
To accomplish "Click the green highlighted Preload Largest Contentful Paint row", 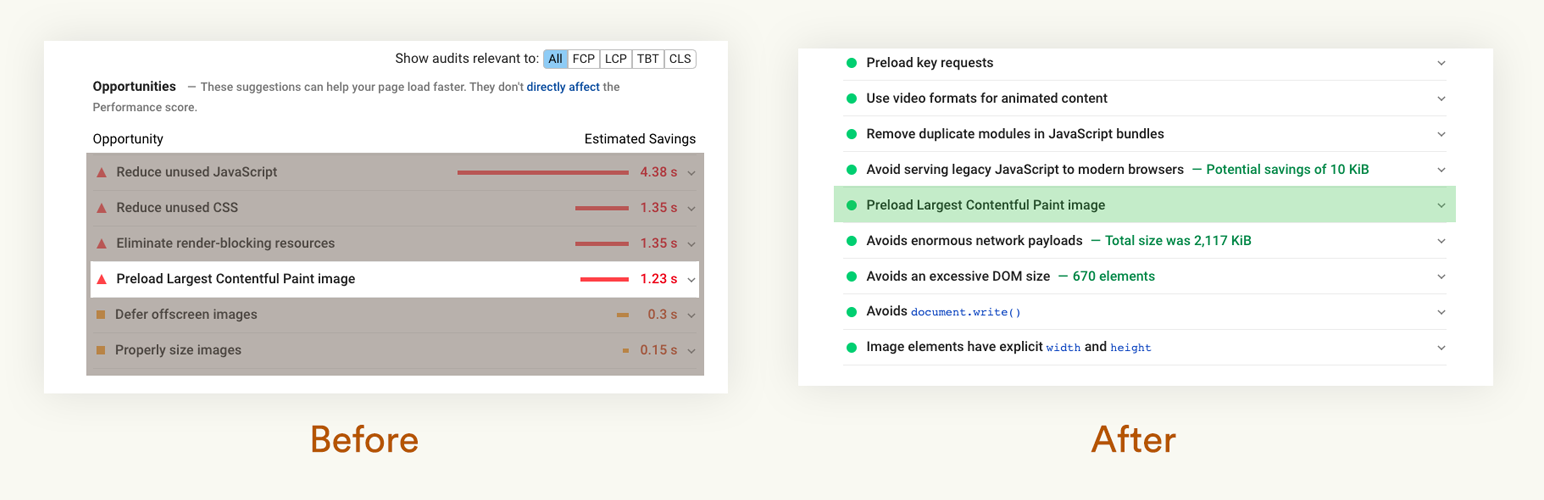I will pos(1144,205).
